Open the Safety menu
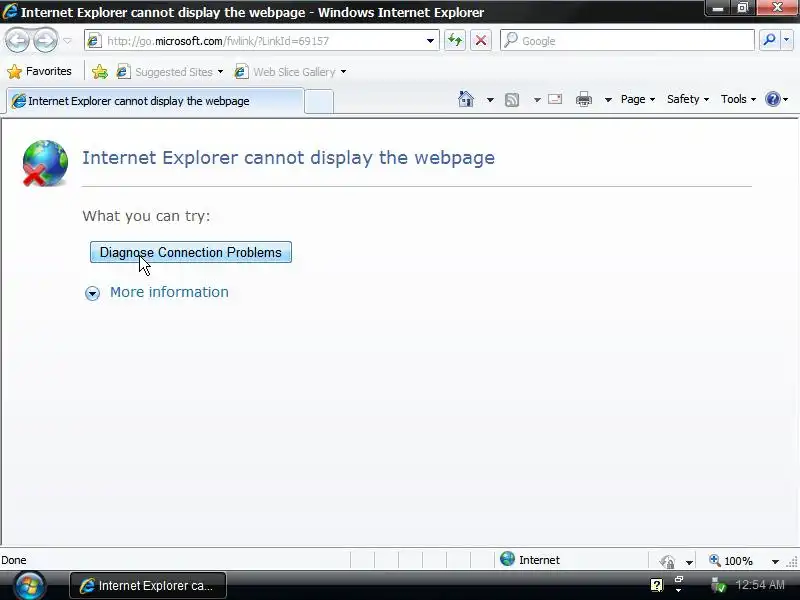The width and height of the screenshot is (800, 600). click(688, 99)
